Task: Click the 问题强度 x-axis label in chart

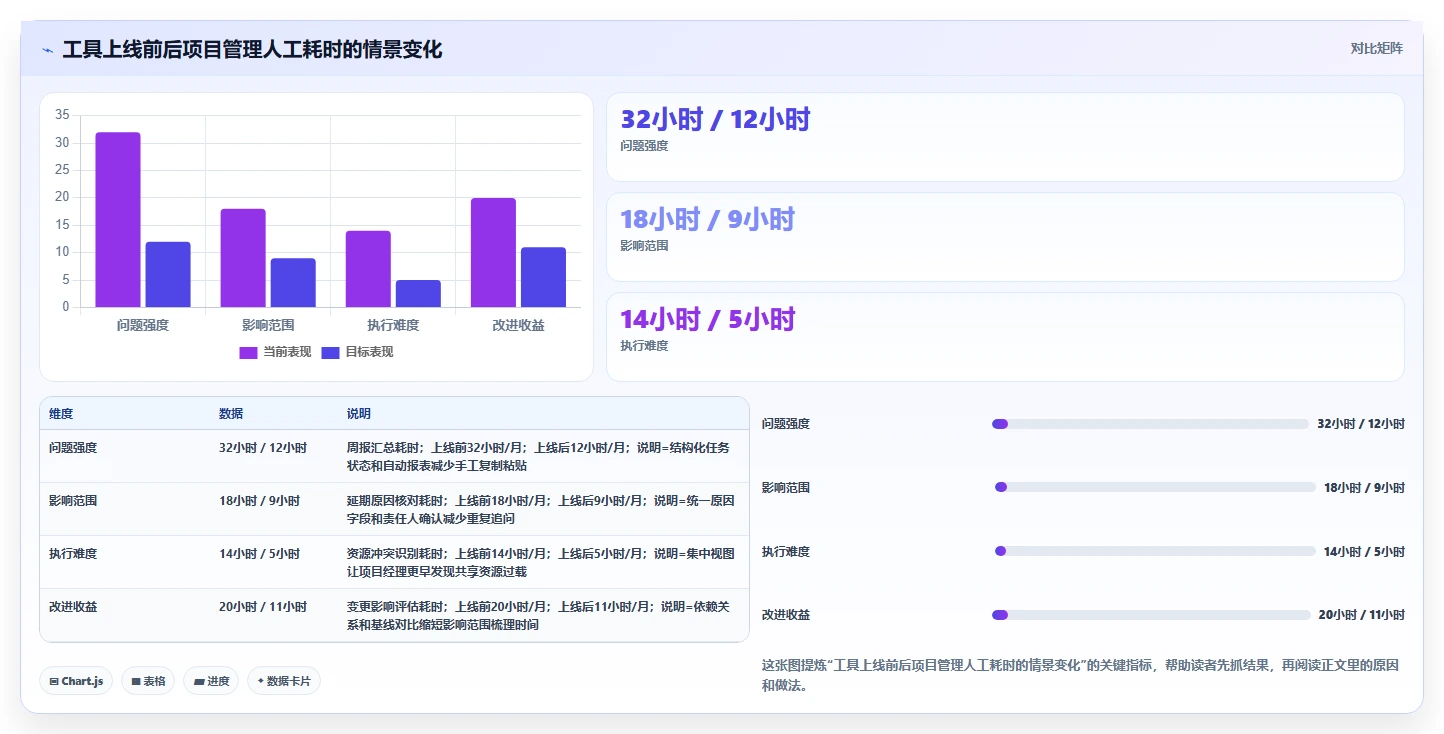Action: coord(143,325)
